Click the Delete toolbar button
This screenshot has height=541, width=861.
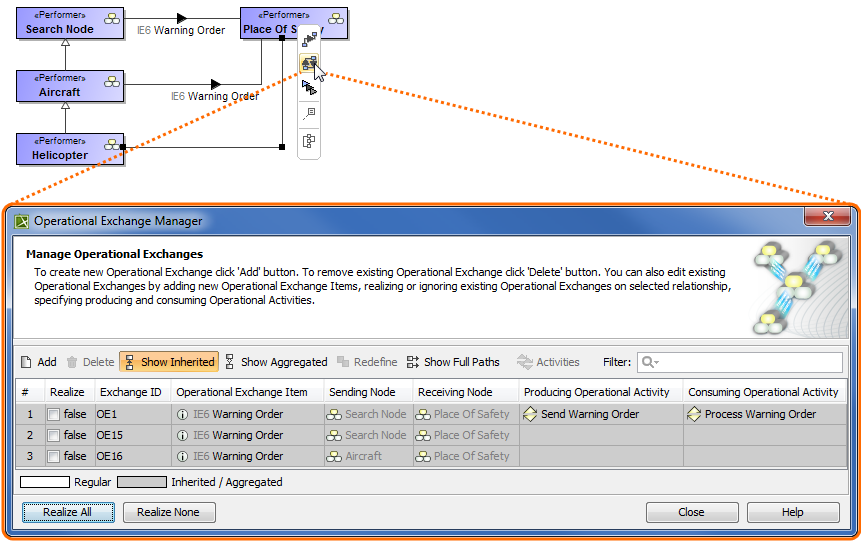click(91, 362)
